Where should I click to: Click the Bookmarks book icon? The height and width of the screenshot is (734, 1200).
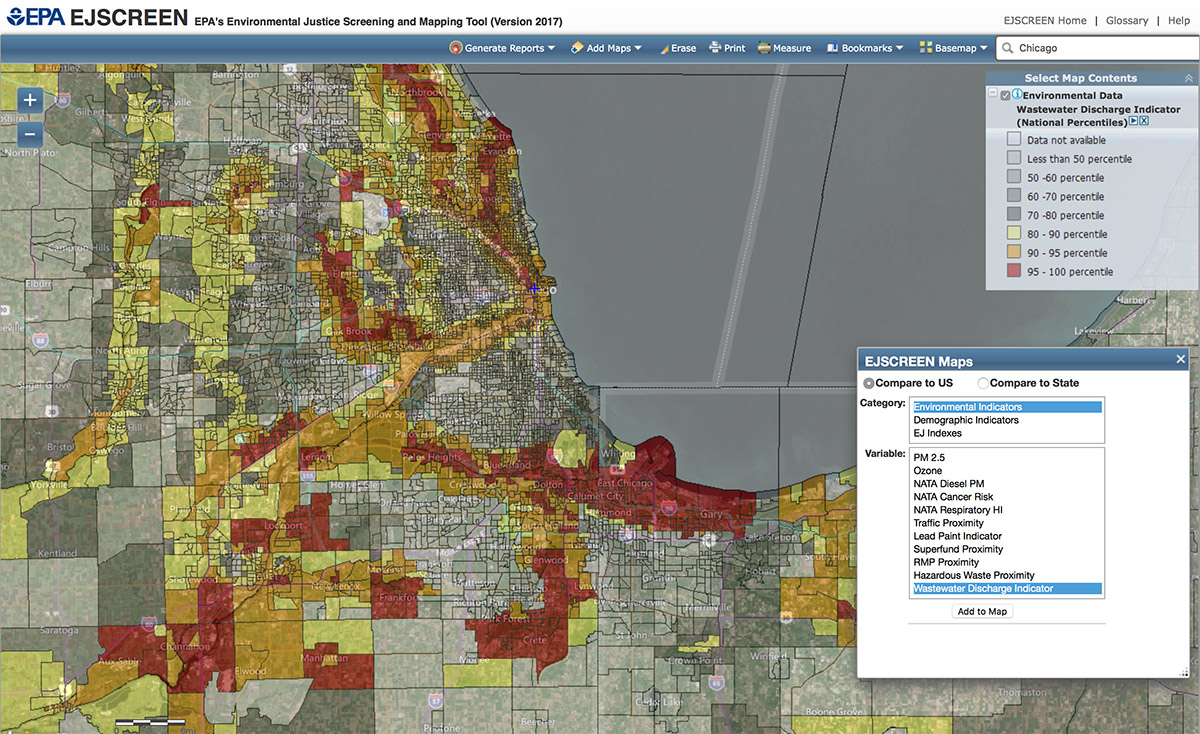point(832,48)
